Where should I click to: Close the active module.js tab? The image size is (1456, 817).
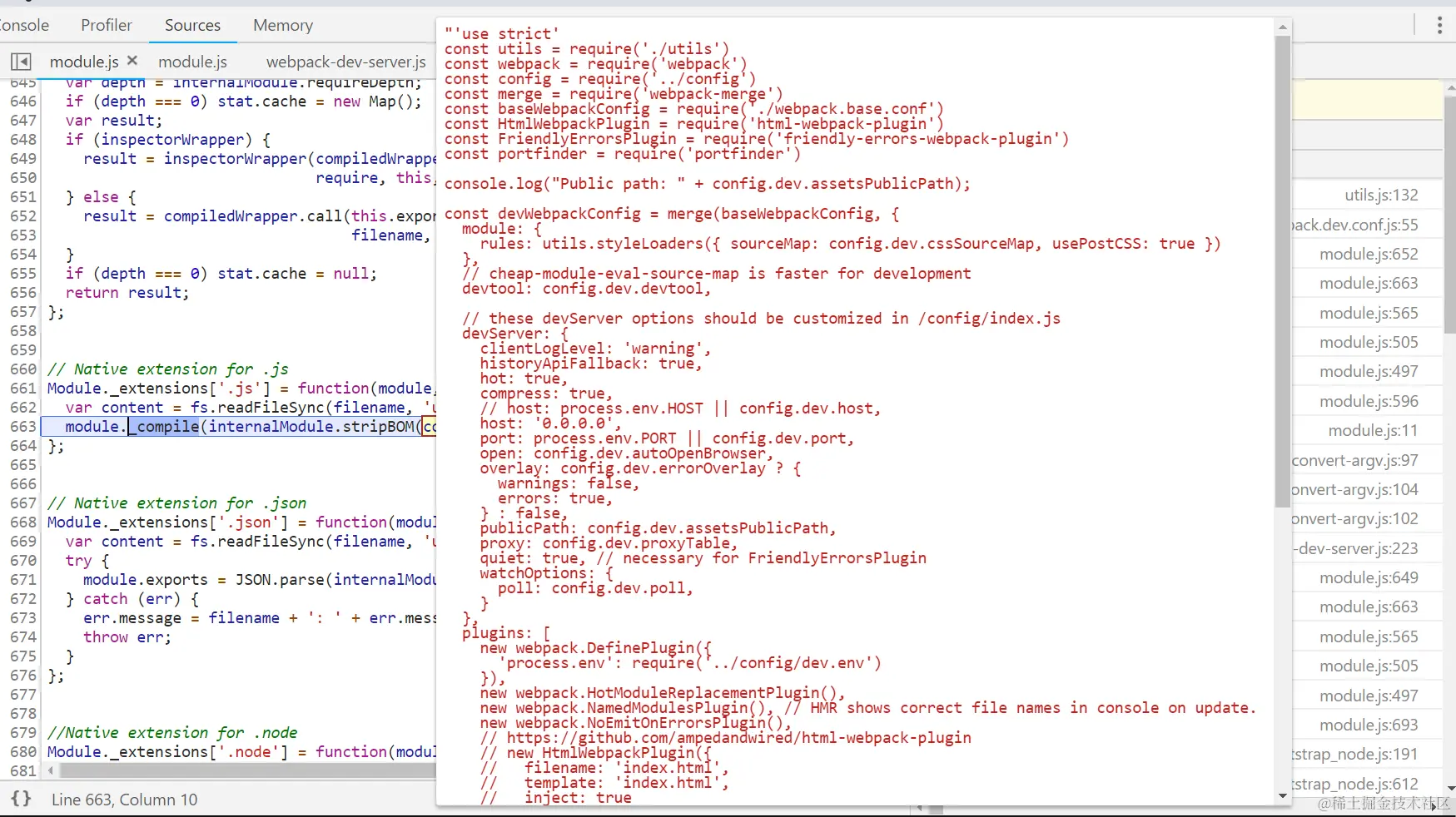coord(132,61)
